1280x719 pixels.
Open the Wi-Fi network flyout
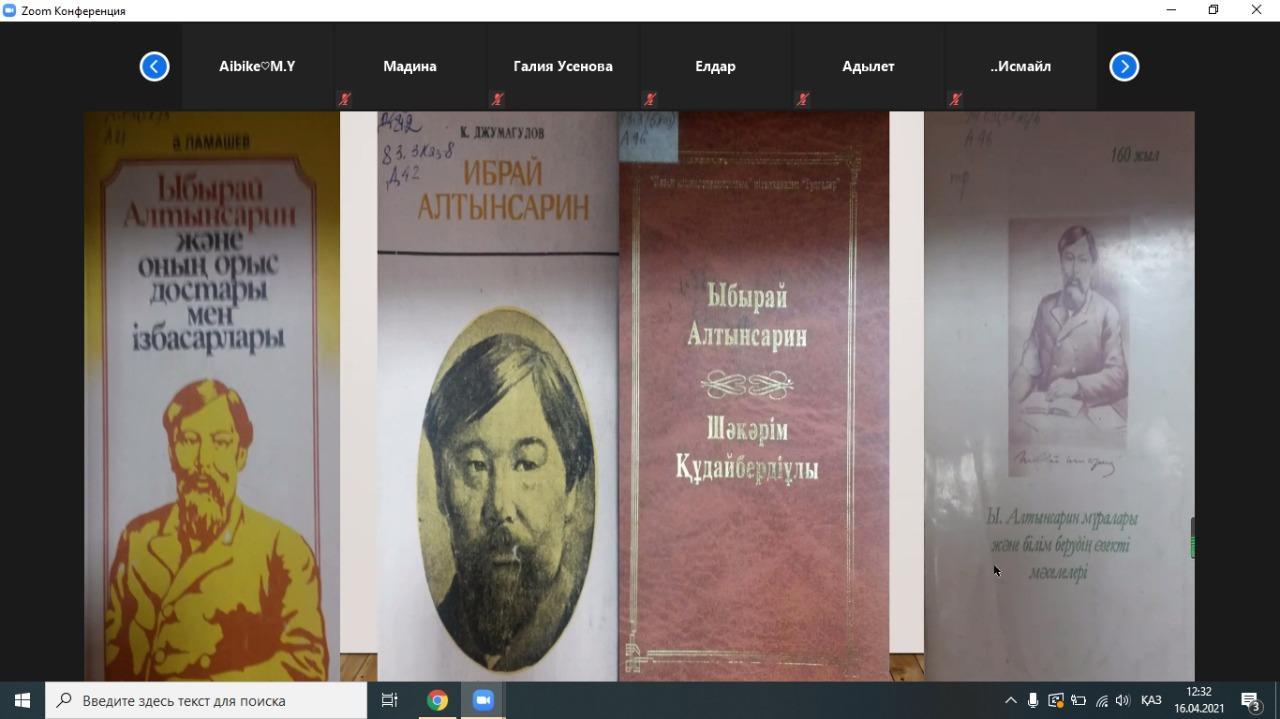tap(1101, 701)
